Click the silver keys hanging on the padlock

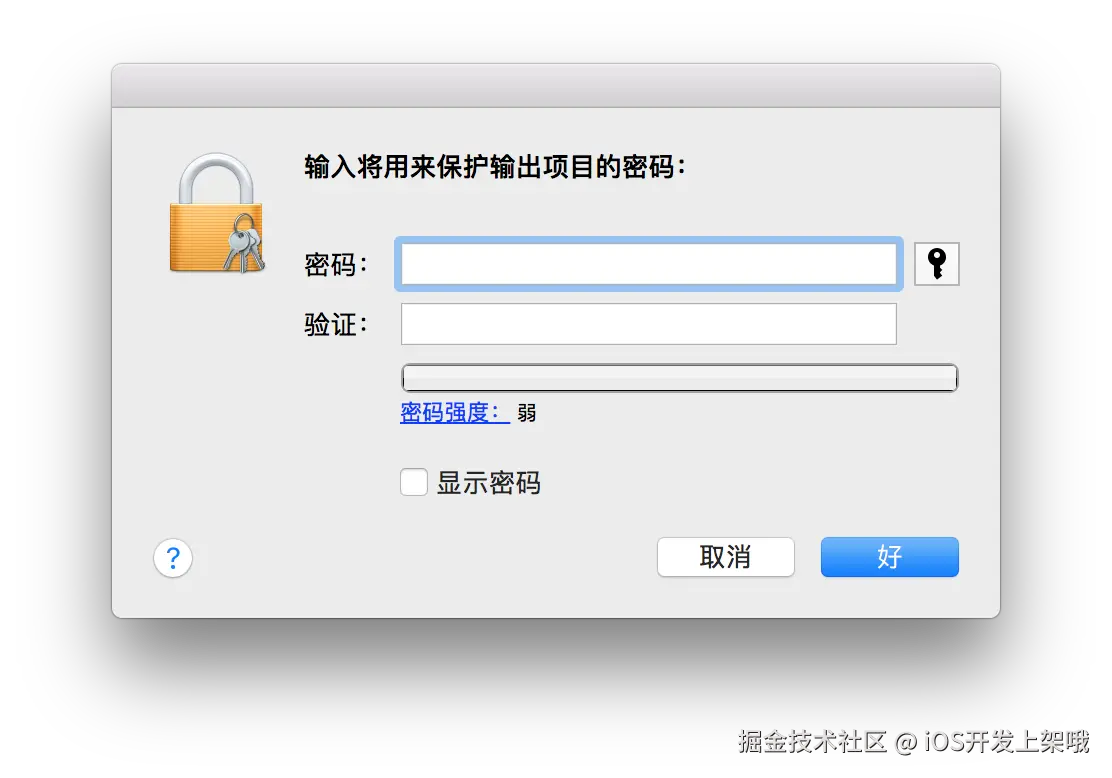coord(244,244)
